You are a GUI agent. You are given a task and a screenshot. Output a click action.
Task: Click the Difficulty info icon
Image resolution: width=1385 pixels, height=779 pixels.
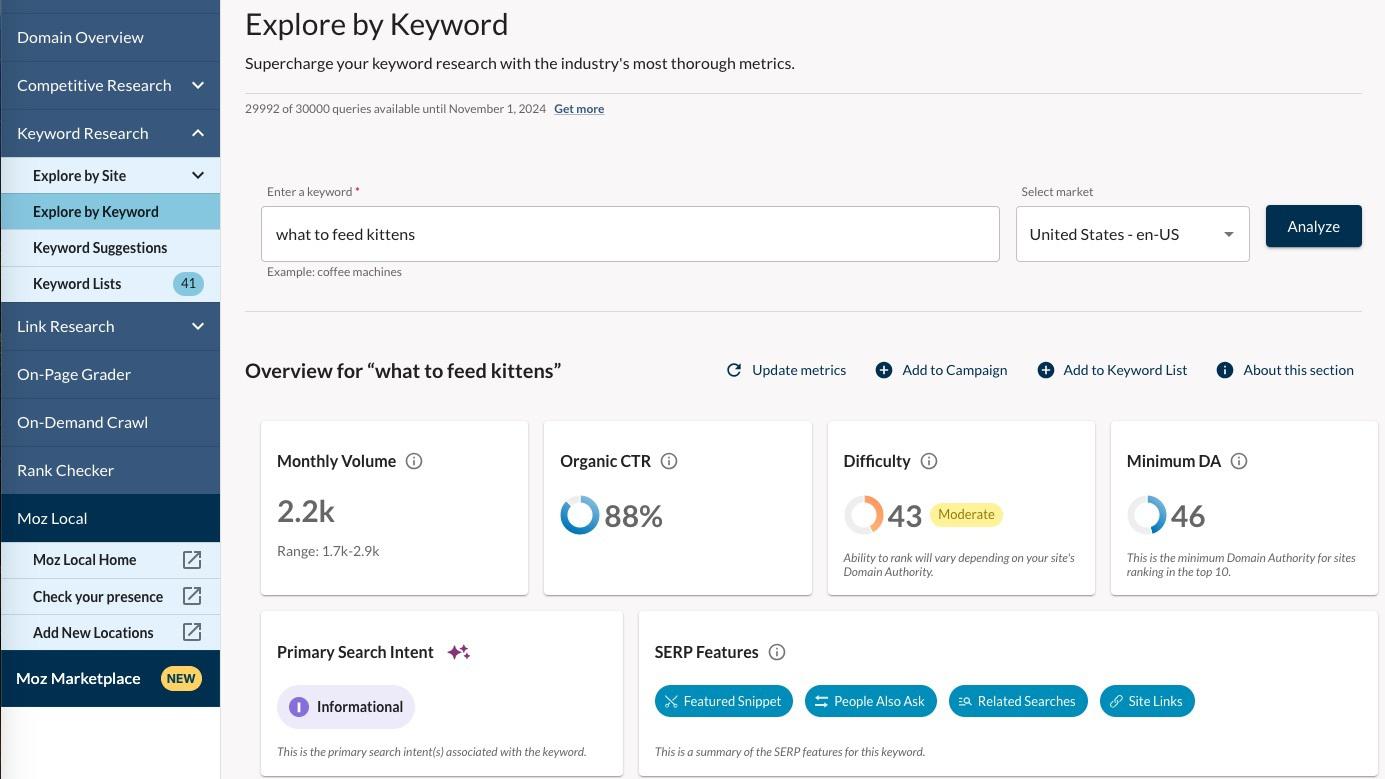[929, 461]
